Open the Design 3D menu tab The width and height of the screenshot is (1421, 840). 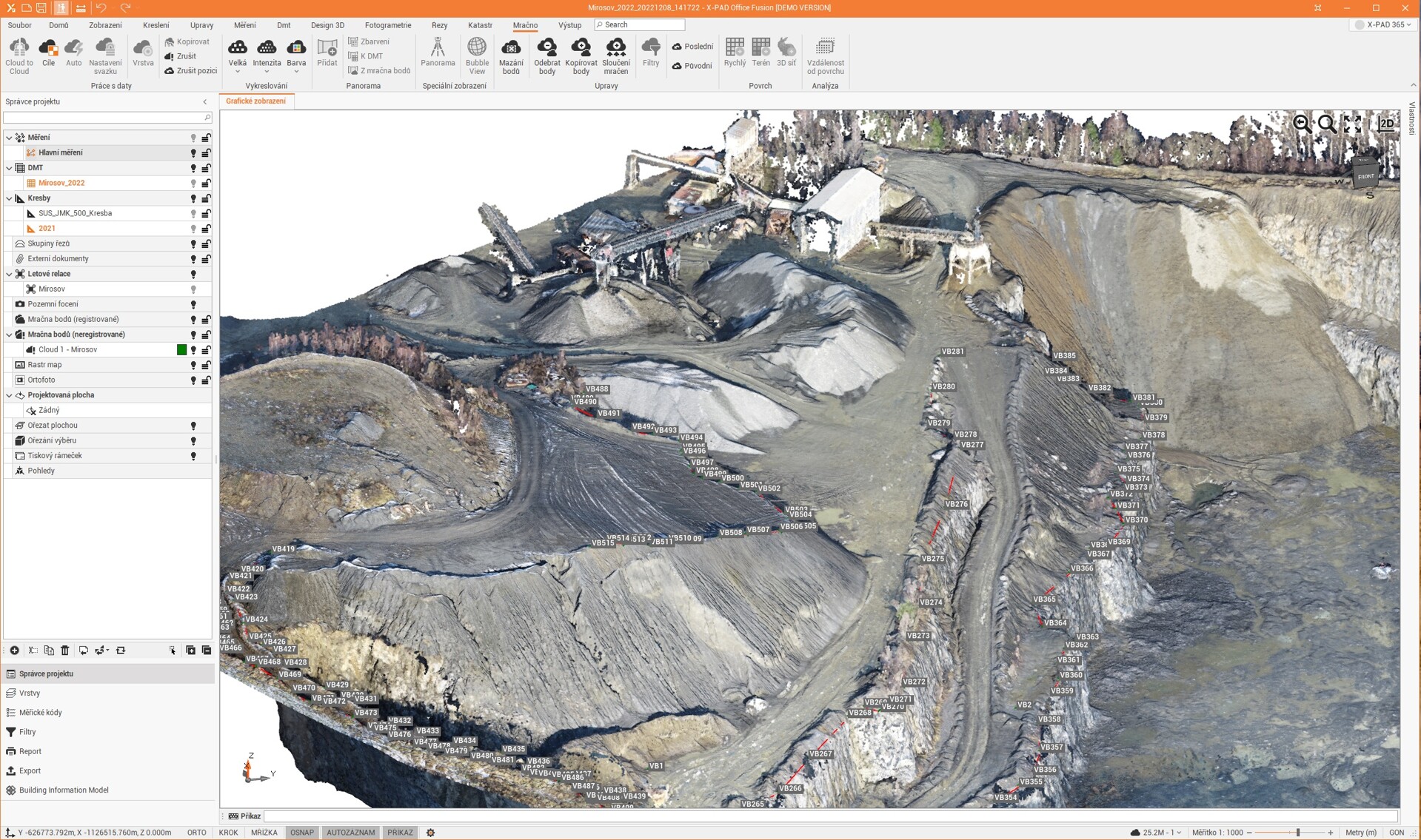327,25
